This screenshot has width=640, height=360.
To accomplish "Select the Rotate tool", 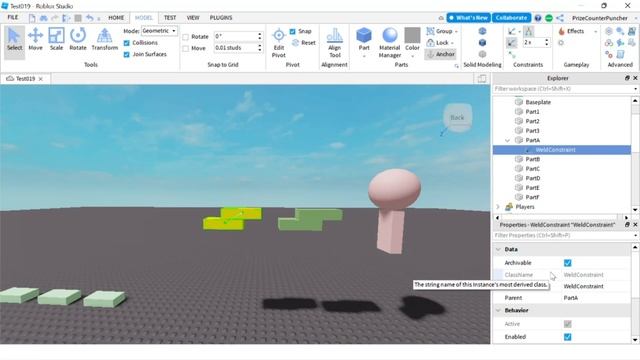I will click(78, 40).
